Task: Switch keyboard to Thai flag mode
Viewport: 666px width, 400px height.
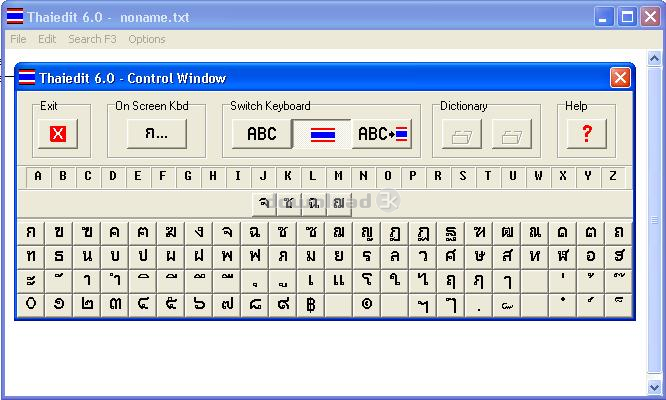Action: [322, 134]
